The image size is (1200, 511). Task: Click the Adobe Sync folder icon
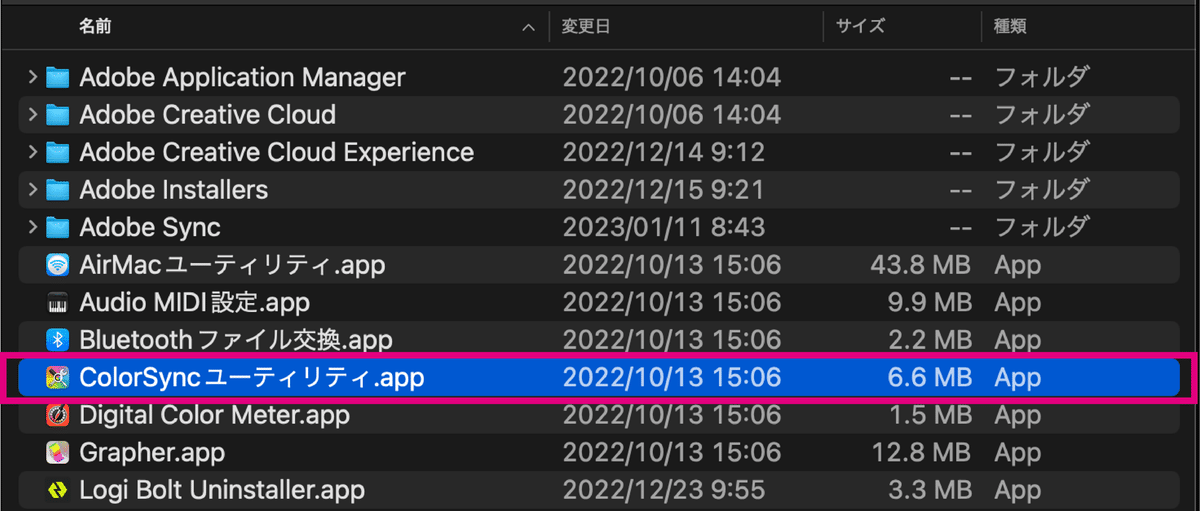coord(58,228)
